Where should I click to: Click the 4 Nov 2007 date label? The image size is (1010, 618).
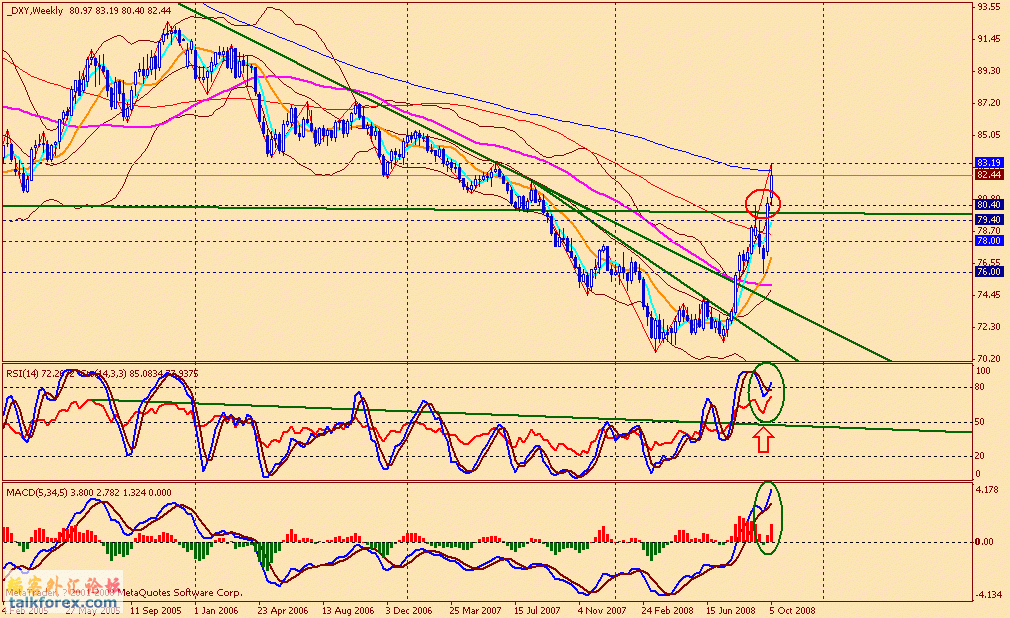click(x=602, y=610)
